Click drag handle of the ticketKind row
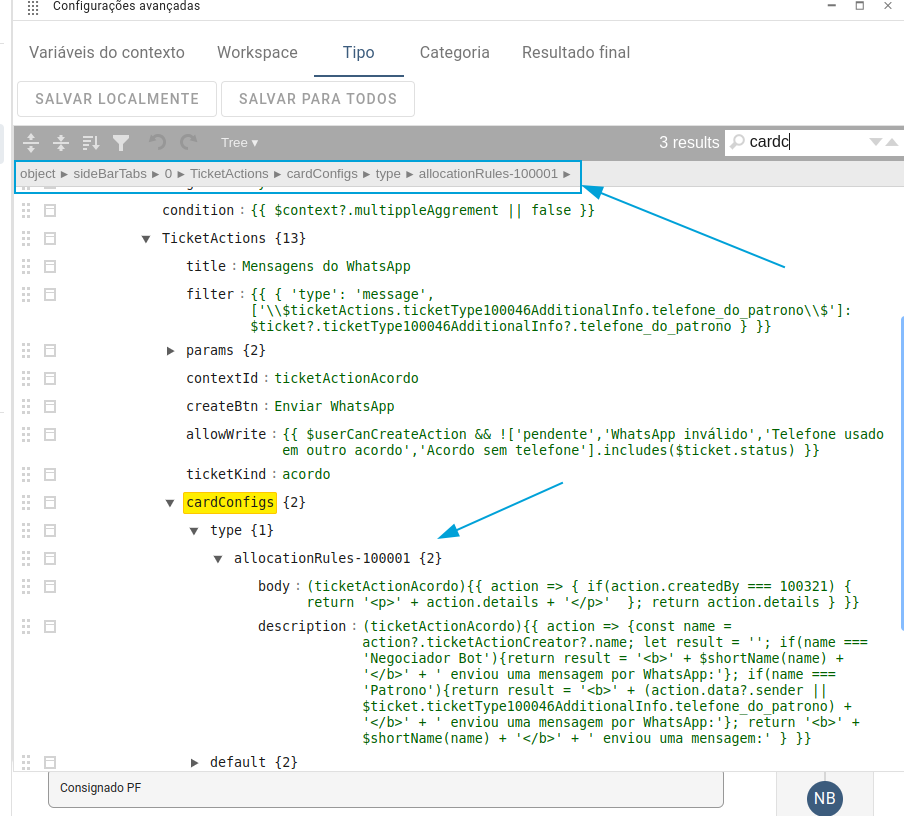This screenshot has width=904, height=816. click(26, 475)
